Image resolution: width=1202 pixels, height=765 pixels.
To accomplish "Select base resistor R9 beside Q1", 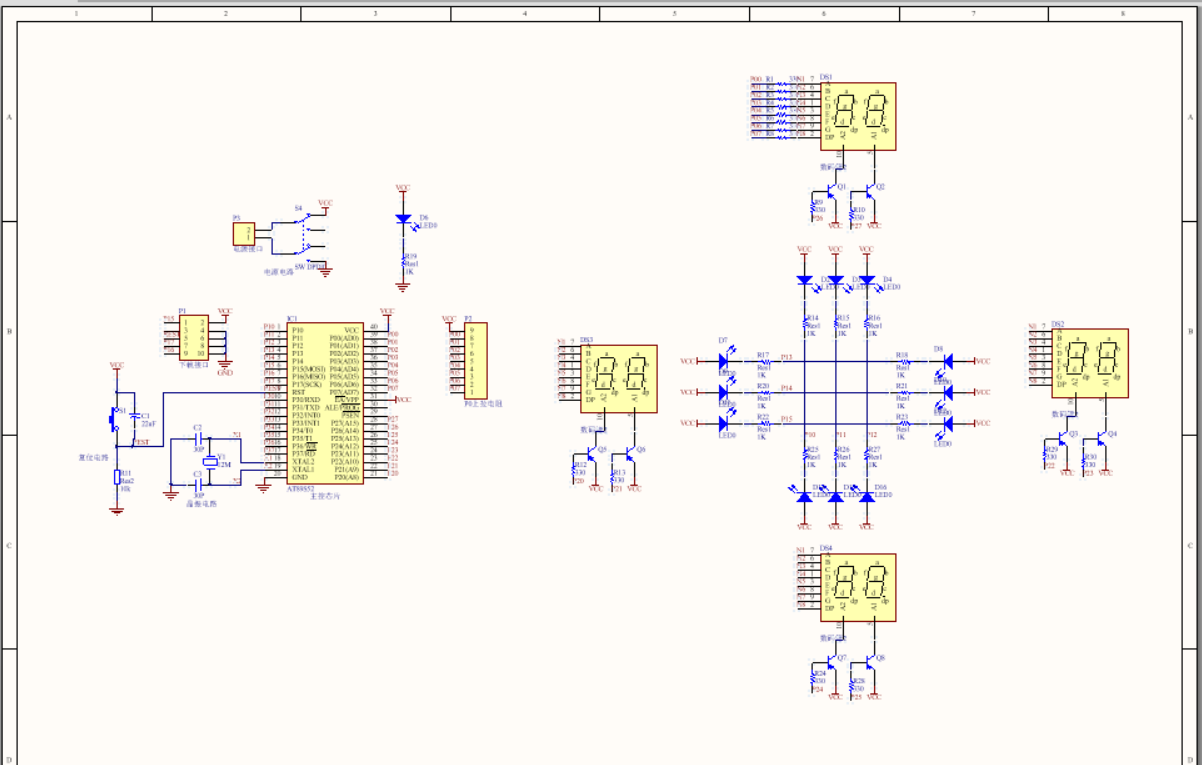I will point(812,206).
